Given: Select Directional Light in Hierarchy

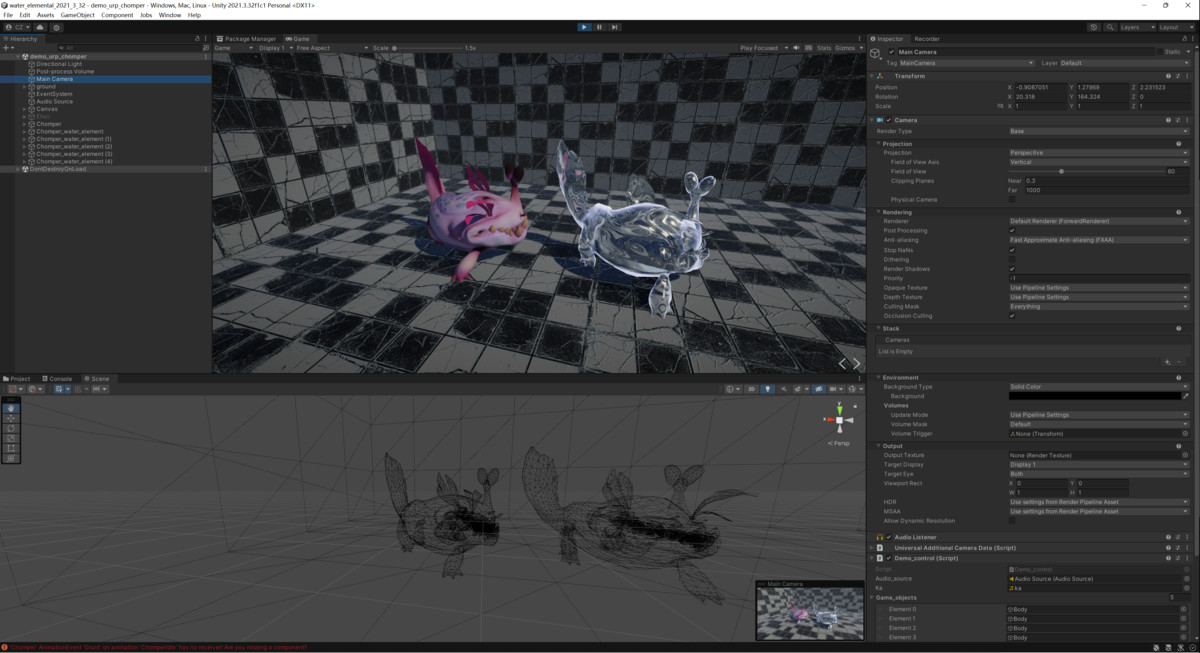Looking at the screenshot, I should click(59, 64).
